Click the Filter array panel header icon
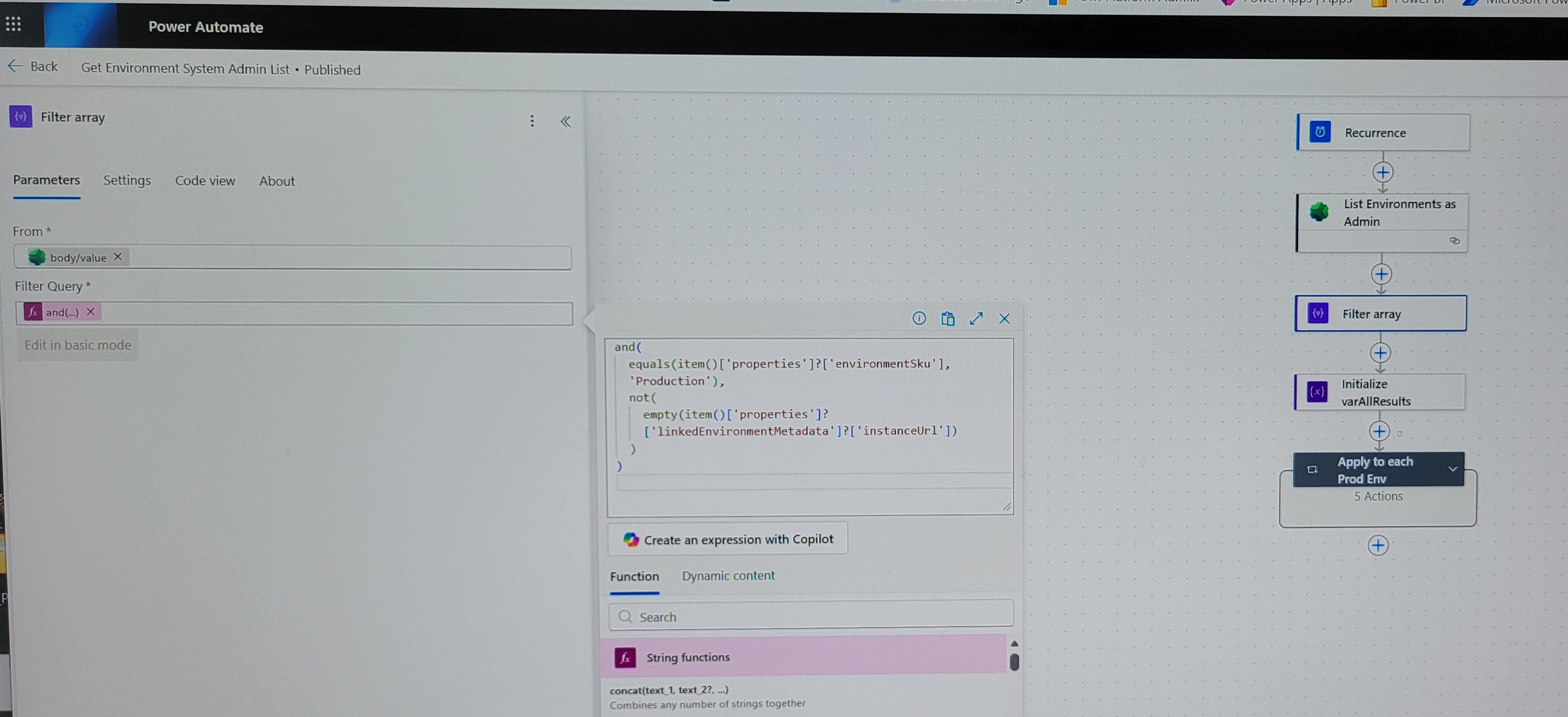 pyautogui.click(x=21, y=116)
